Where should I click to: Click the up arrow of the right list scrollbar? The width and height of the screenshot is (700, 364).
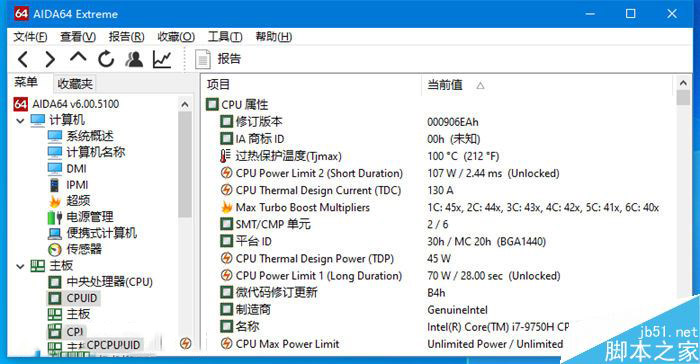click(x=683, y=83)
